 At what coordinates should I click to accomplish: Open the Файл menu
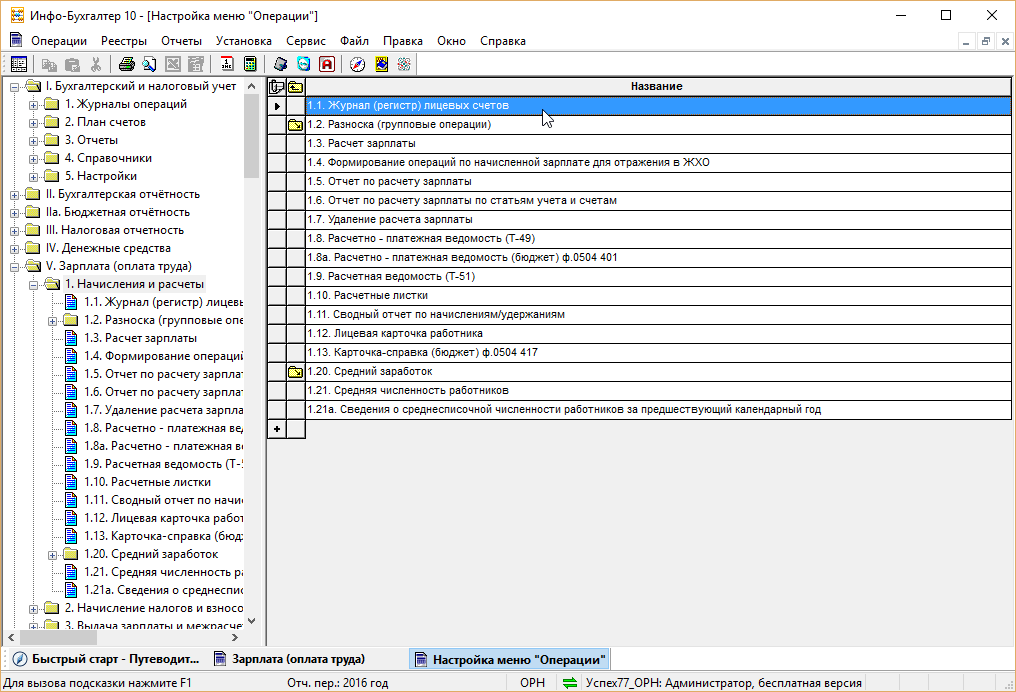point(354,41)
